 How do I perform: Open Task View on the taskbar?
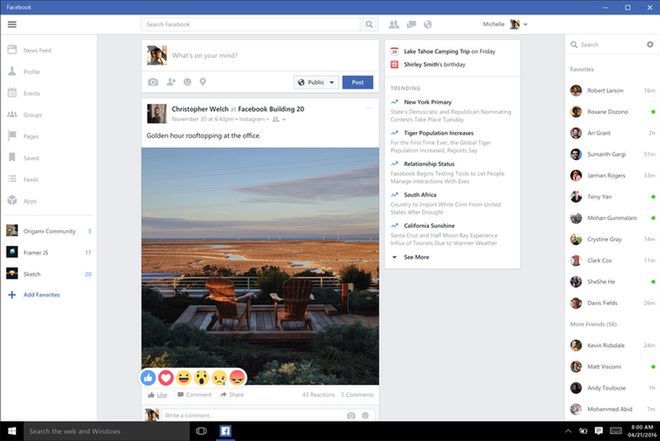click(x=201, y=431)
